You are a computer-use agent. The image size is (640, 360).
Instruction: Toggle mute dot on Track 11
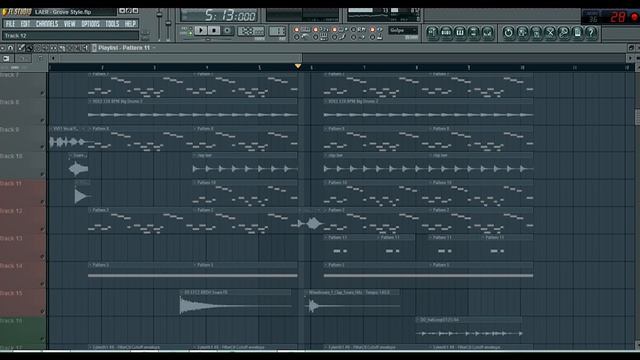pyautogui.click(x=42, y=202)
